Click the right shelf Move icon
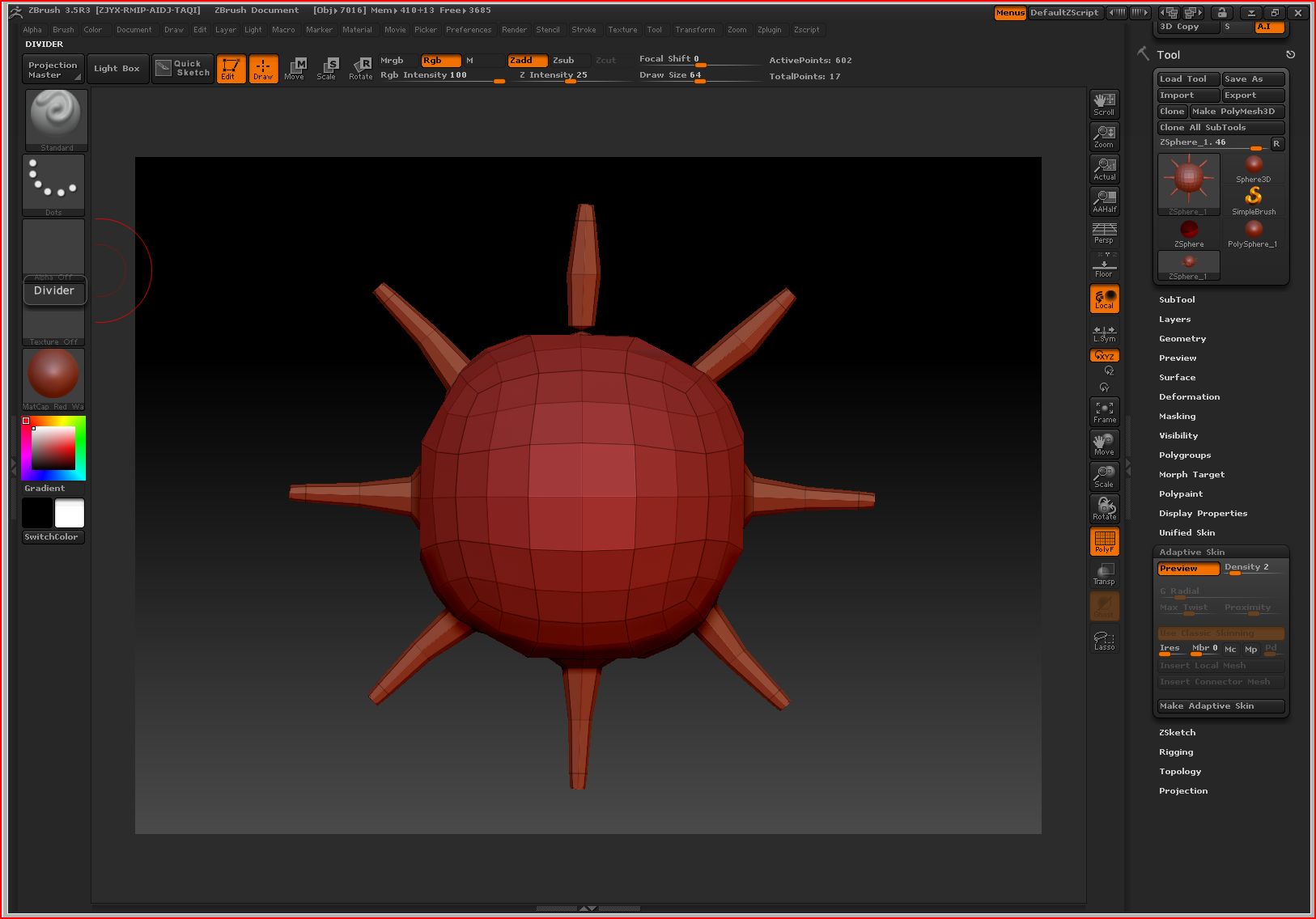The image size is (1316, 919). (x=1105, y=444)
